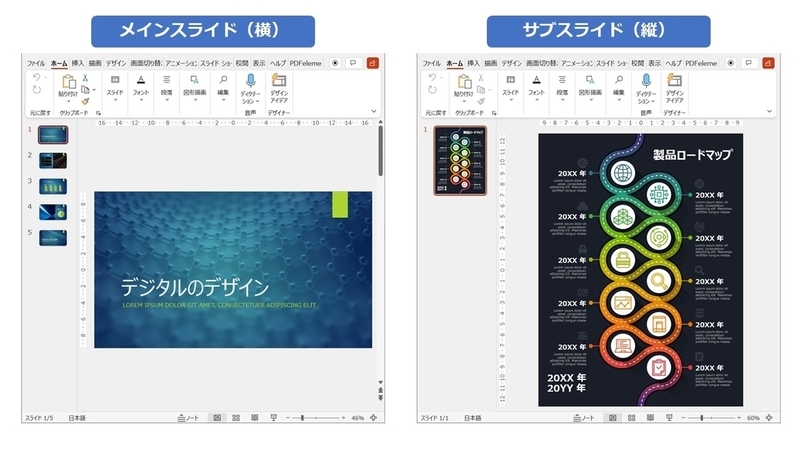This screenshot has width=800, height=450.
Task: Click the Undo arrow in the main slide window
Action: pos(36,78)
